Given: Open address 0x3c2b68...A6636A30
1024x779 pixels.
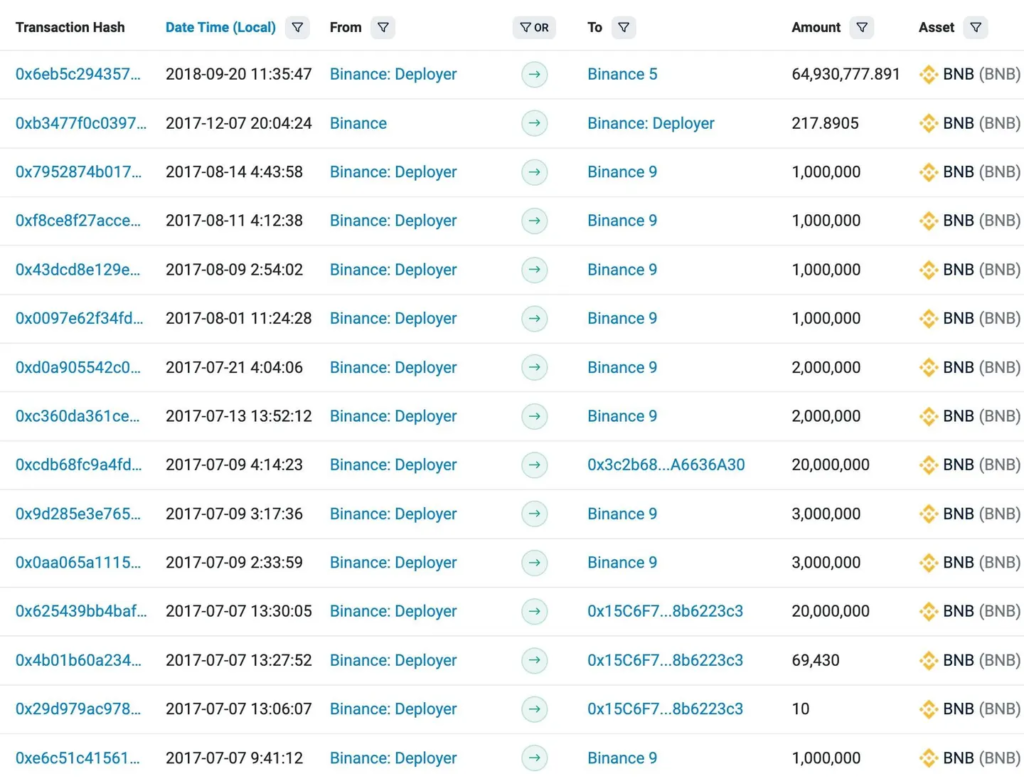Looking at the screenshot, I should (x=666, y=465).
